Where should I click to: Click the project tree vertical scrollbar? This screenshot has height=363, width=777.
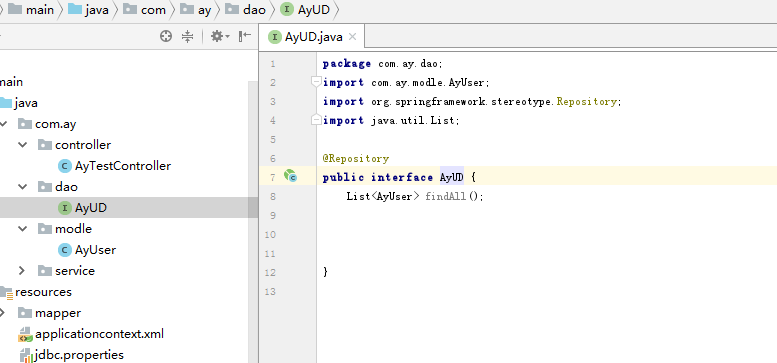click(x=253, y=221)
